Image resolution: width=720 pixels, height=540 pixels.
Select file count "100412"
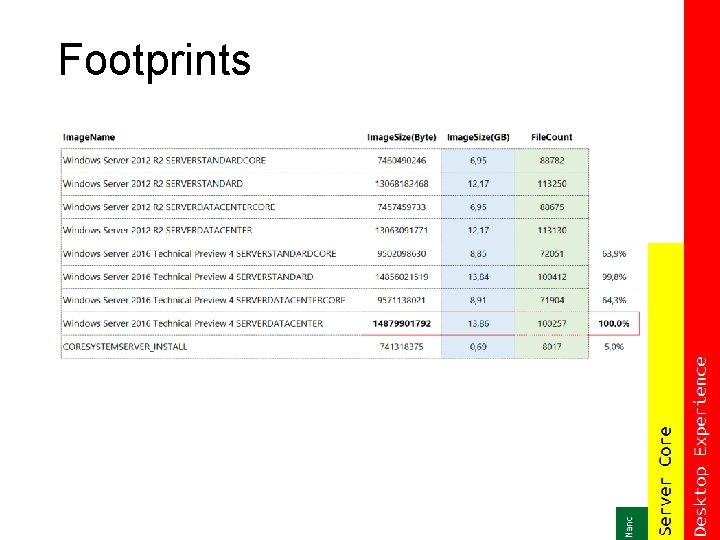[551, 277]
